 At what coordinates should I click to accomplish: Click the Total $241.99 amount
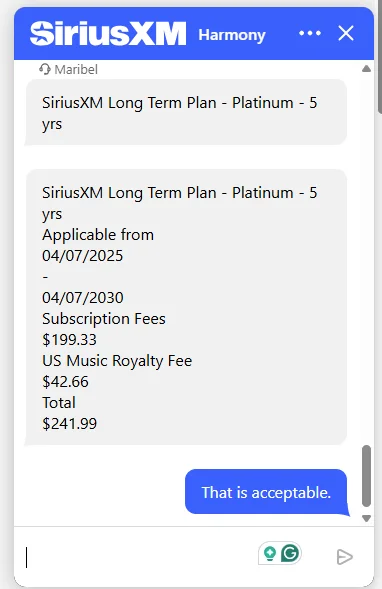click(x=69, y=424)
